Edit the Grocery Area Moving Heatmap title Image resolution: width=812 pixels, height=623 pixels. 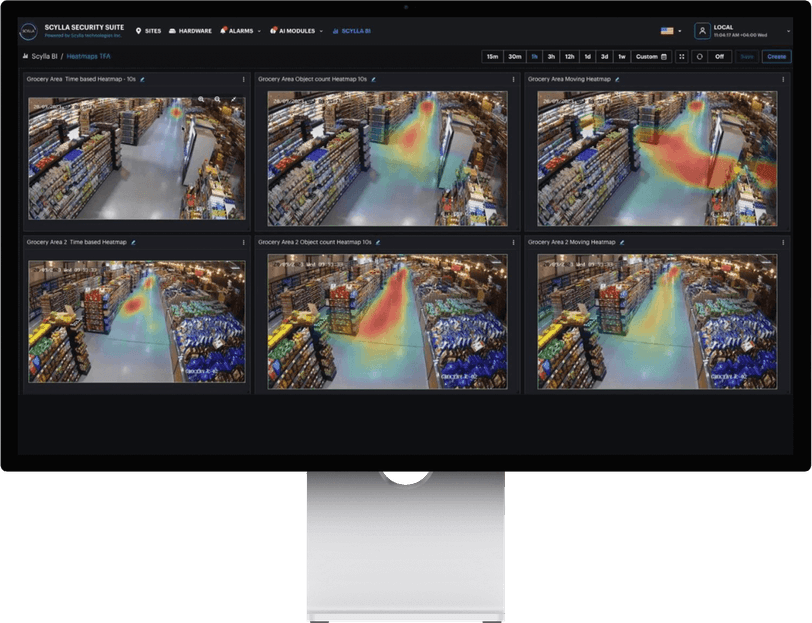[x=617, y=79]
